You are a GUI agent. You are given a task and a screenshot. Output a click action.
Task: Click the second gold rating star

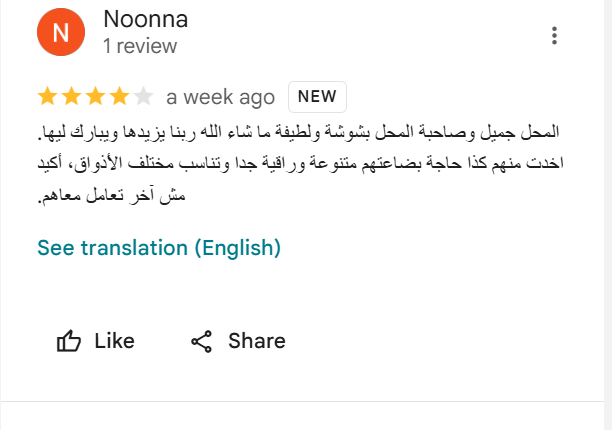tap(72, 96)
